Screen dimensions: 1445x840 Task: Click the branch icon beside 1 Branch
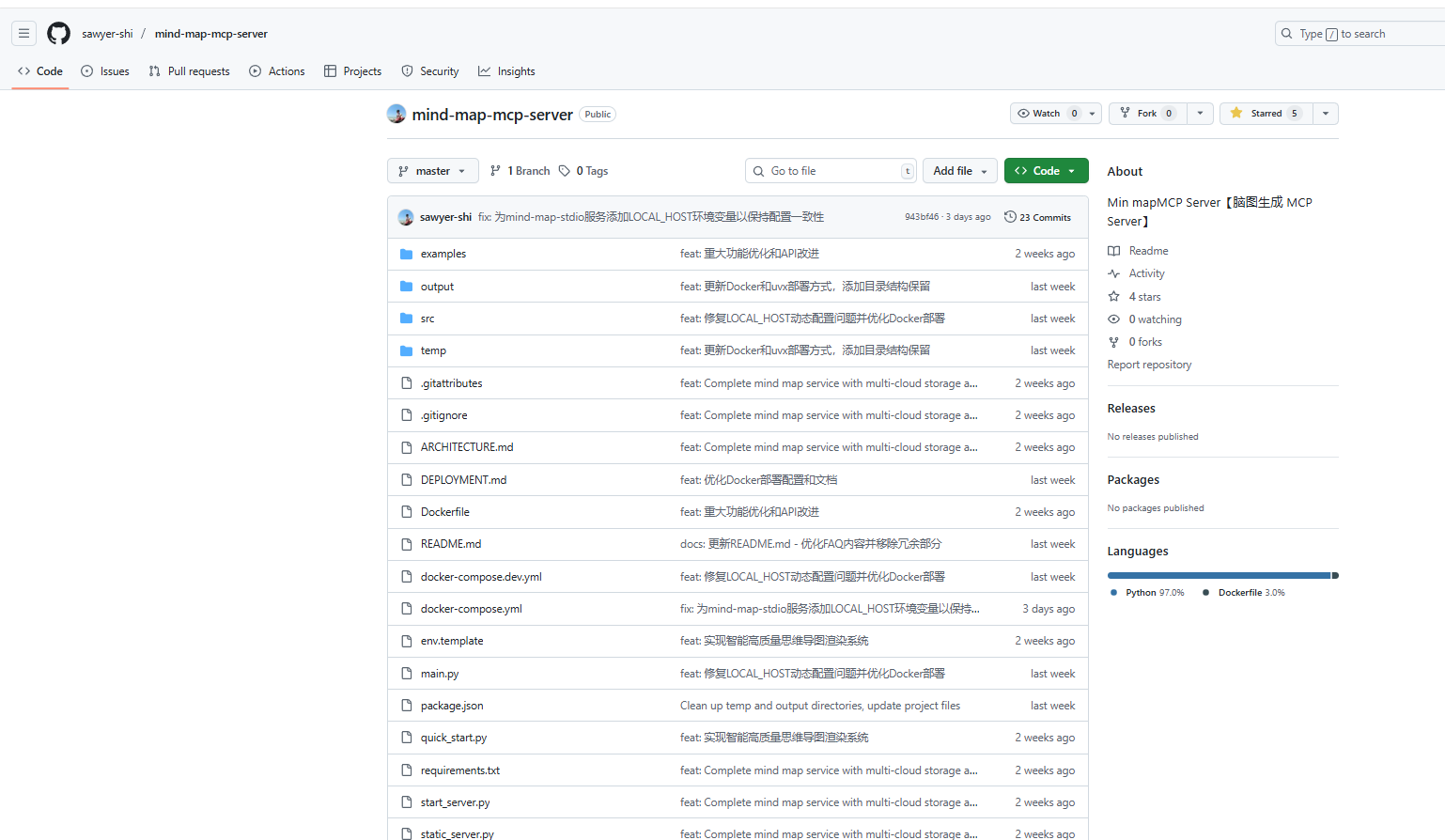tap(496, 171)
